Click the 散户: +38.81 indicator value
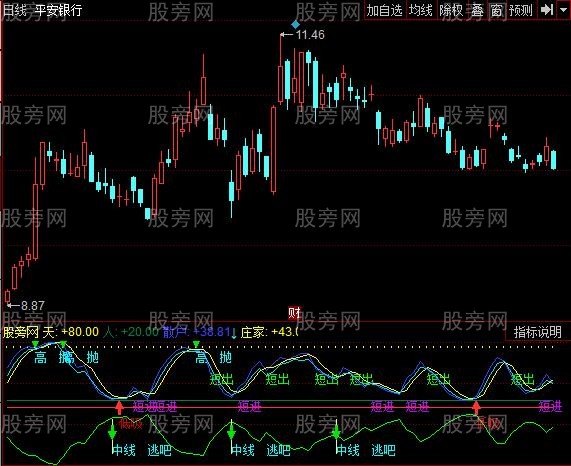 197,332
